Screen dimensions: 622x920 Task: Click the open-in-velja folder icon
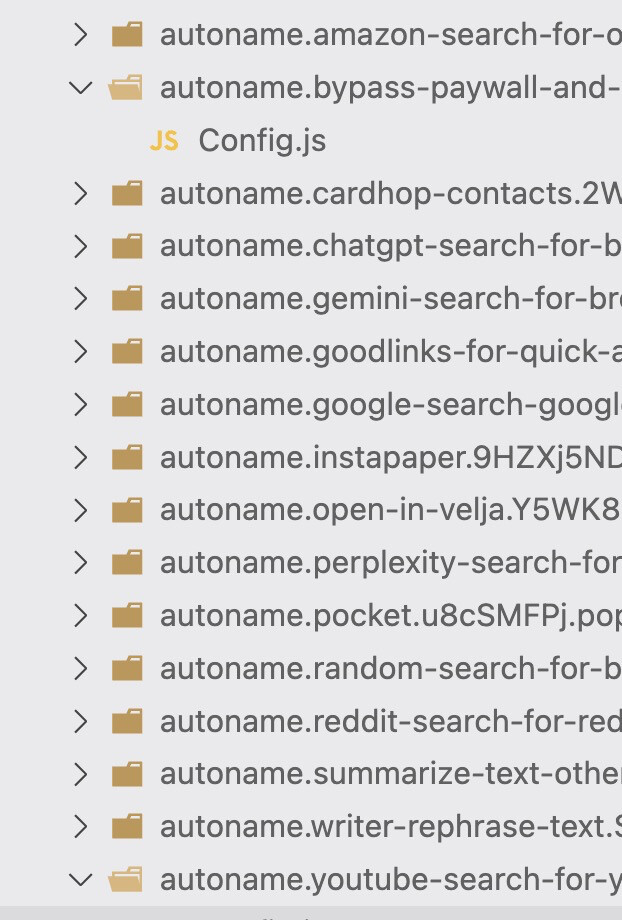click(x=127, y=509)
